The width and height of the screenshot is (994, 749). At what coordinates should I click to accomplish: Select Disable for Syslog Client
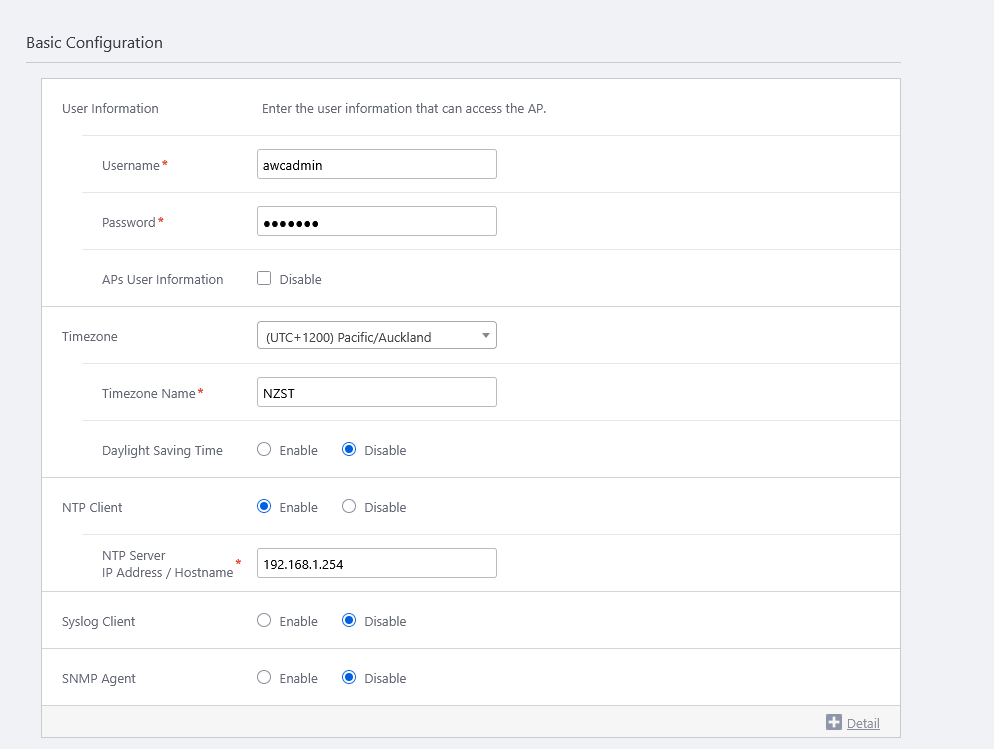(x=349, y=621)
